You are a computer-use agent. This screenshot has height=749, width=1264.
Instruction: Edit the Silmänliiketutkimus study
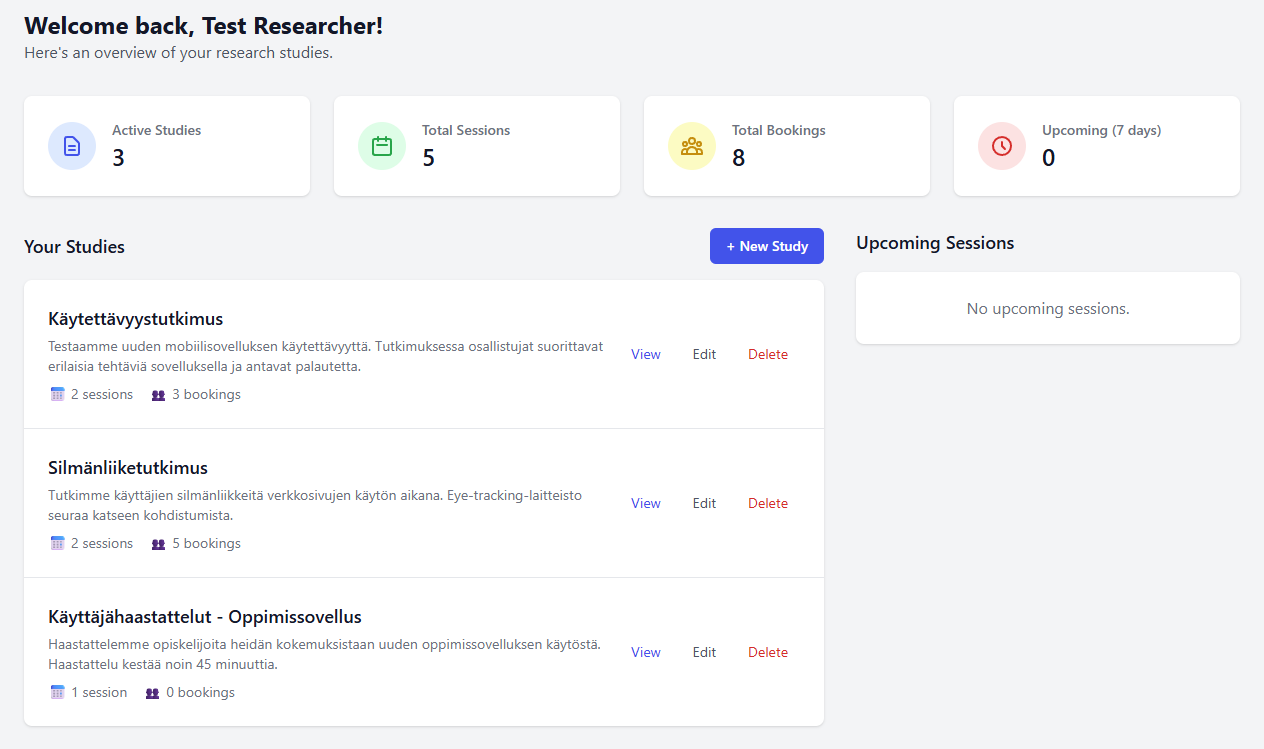pos(704,503)
